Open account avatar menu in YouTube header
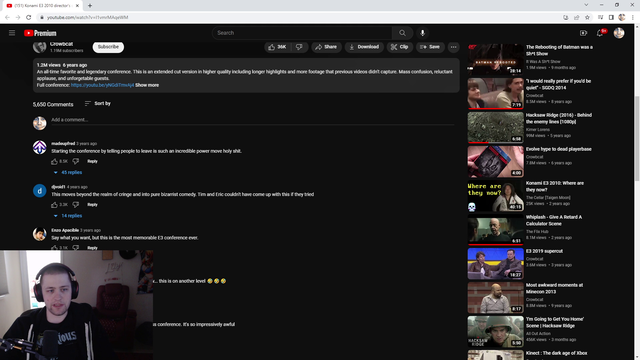Viewport: 640px width, 360px height. tap(619, 33)
